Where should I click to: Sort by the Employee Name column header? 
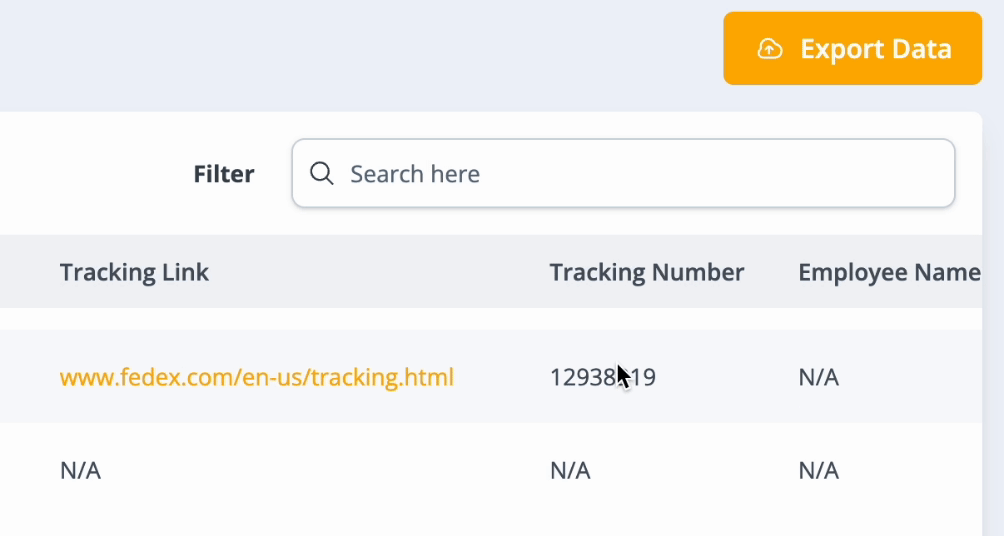(x=888, y=272)
